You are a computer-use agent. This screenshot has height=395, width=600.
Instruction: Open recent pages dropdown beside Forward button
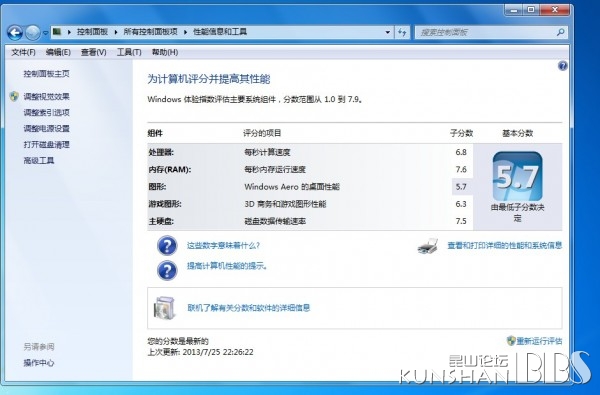[45, 33]
